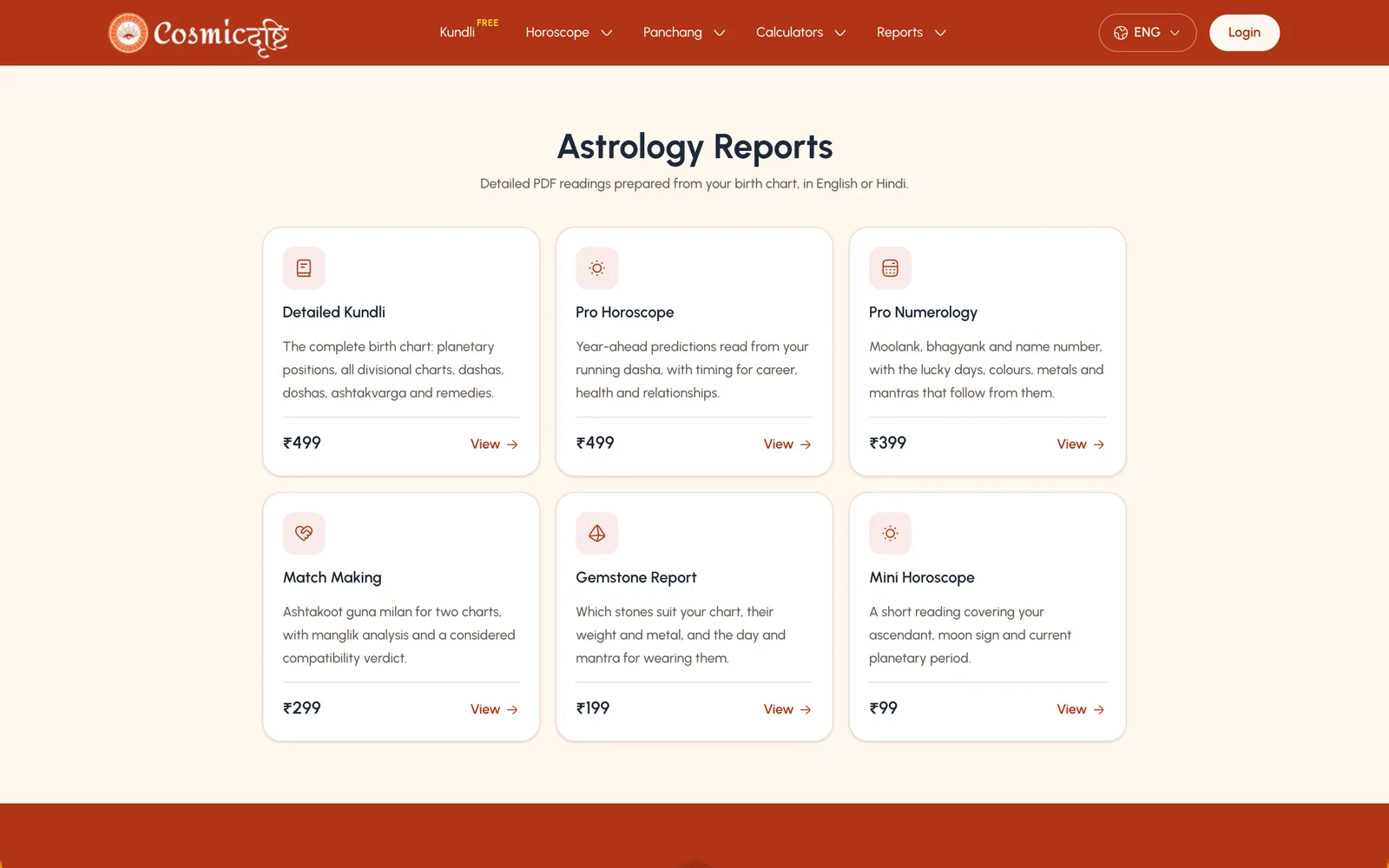Open the ENG language dropdown

click(x=1147, y=33)
